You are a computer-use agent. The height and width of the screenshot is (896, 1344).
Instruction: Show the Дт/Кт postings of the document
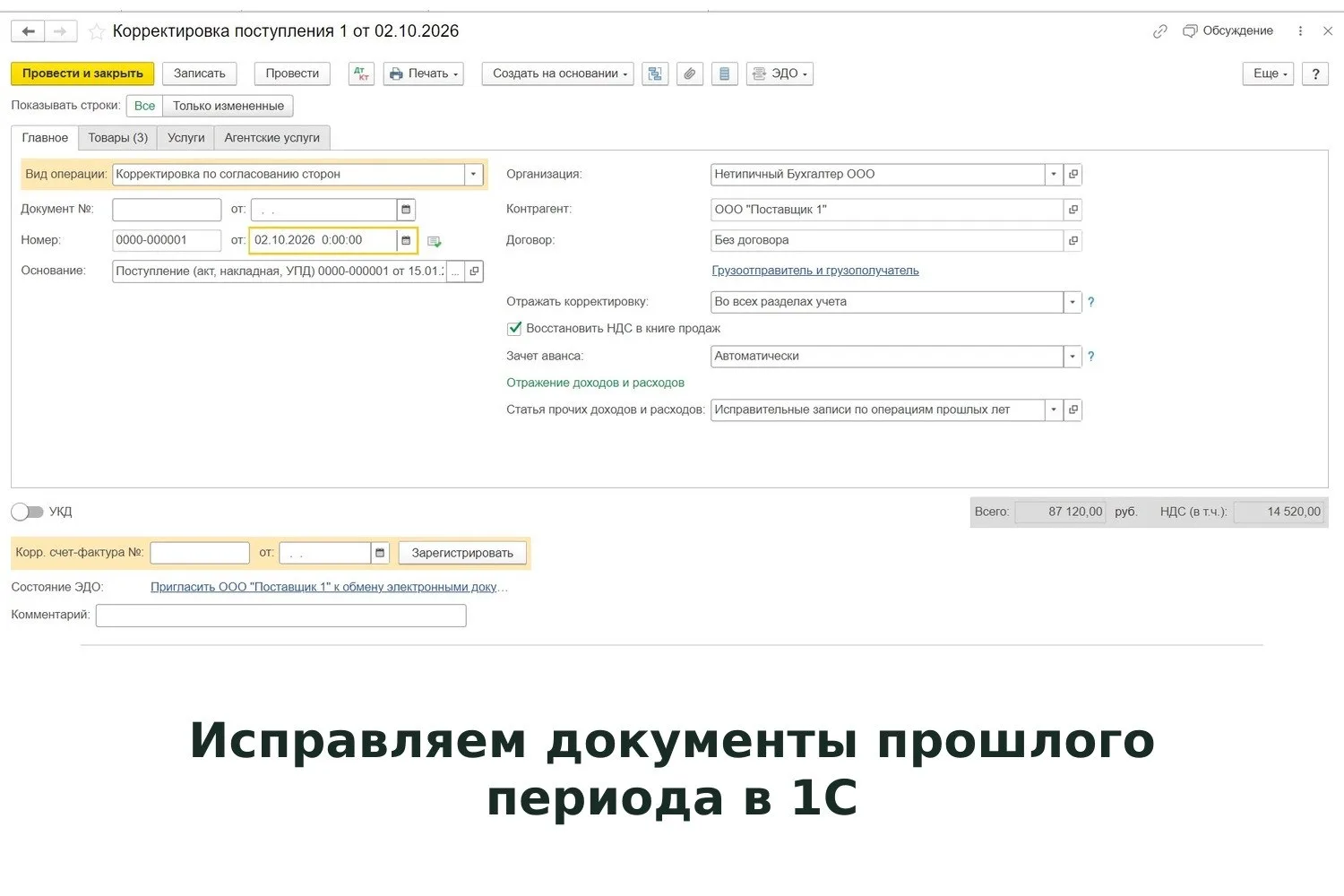pos(361,73)
